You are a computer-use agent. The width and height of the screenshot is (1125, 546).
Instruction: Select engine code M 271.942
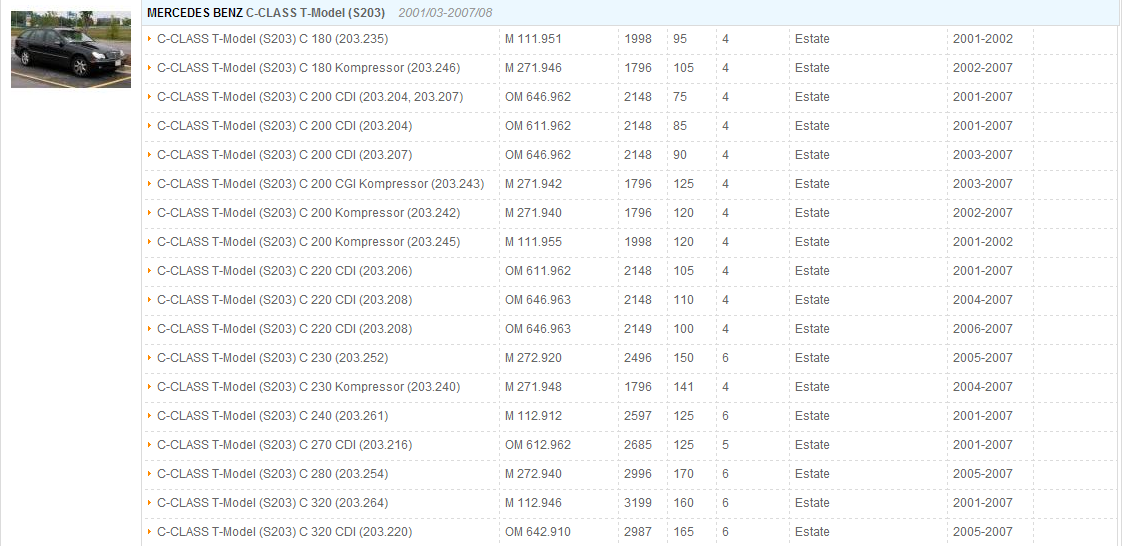(x=533, y=184)
